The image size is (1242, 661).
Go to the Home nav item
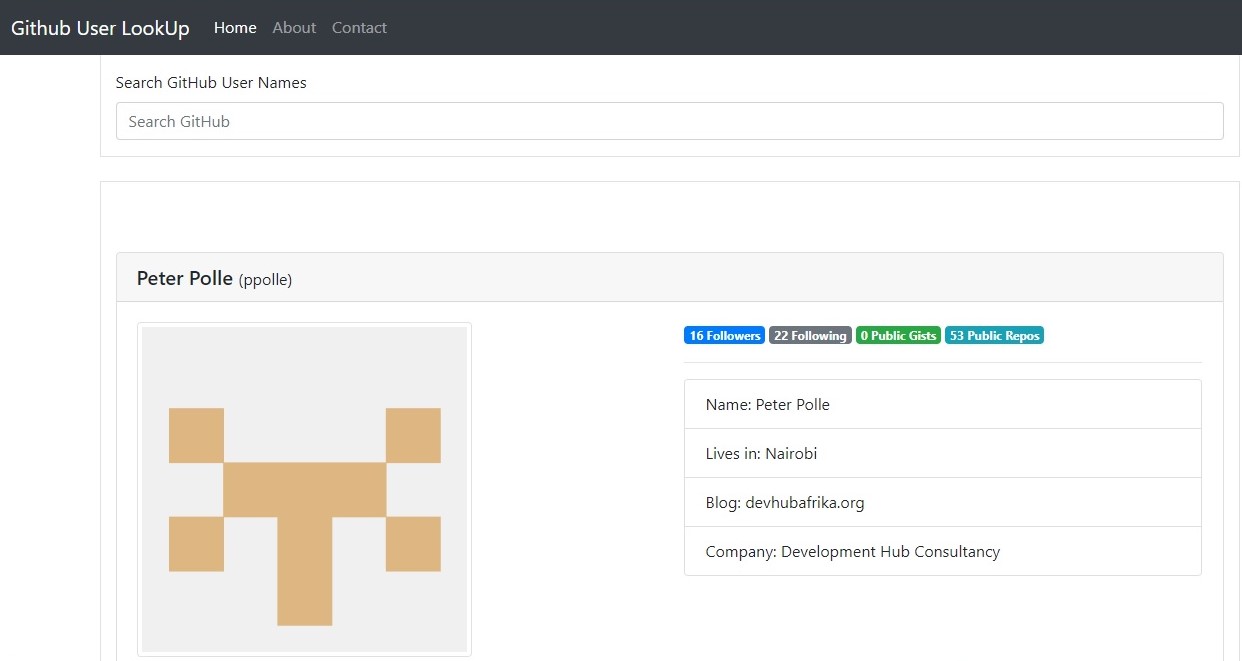pyautogui.click(x=235, y=28)
